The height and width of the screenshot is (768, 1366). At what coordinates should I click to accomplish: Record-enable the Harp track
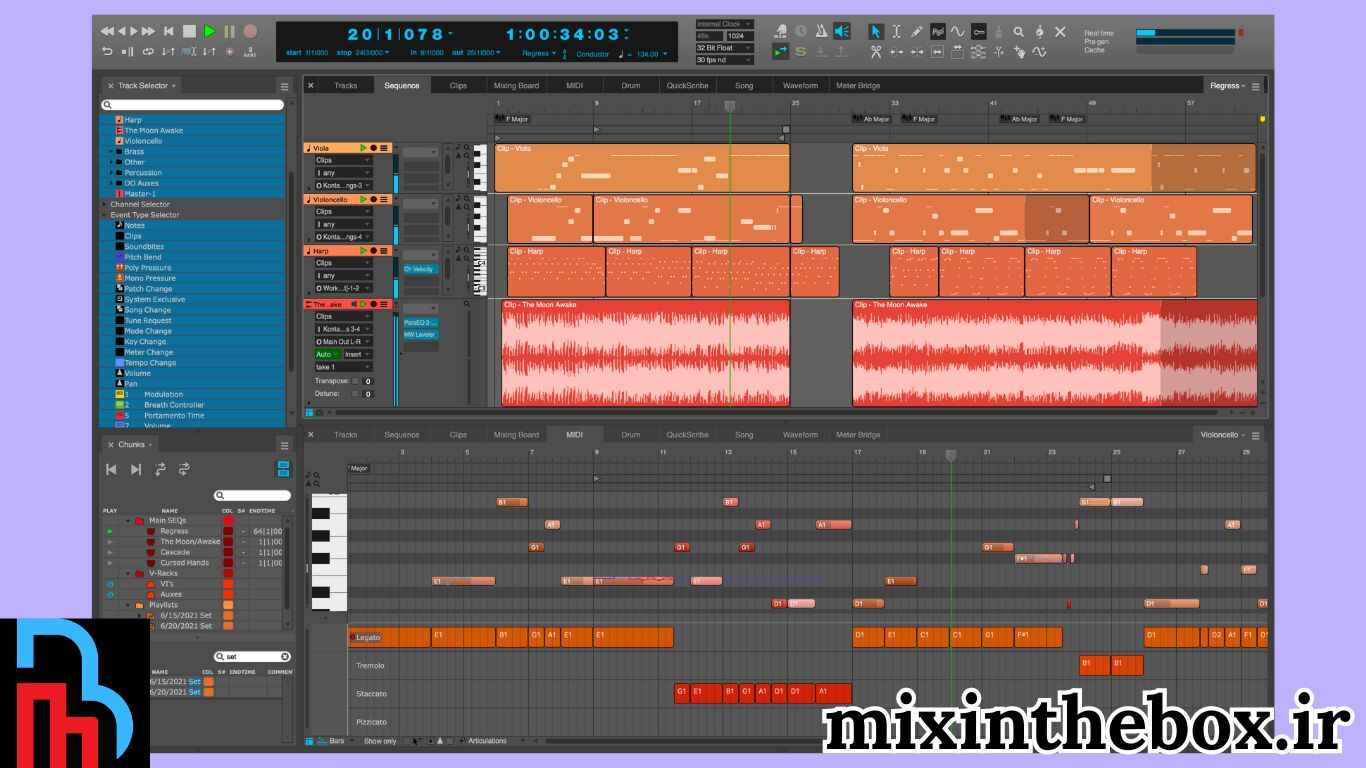pos(374,251)
